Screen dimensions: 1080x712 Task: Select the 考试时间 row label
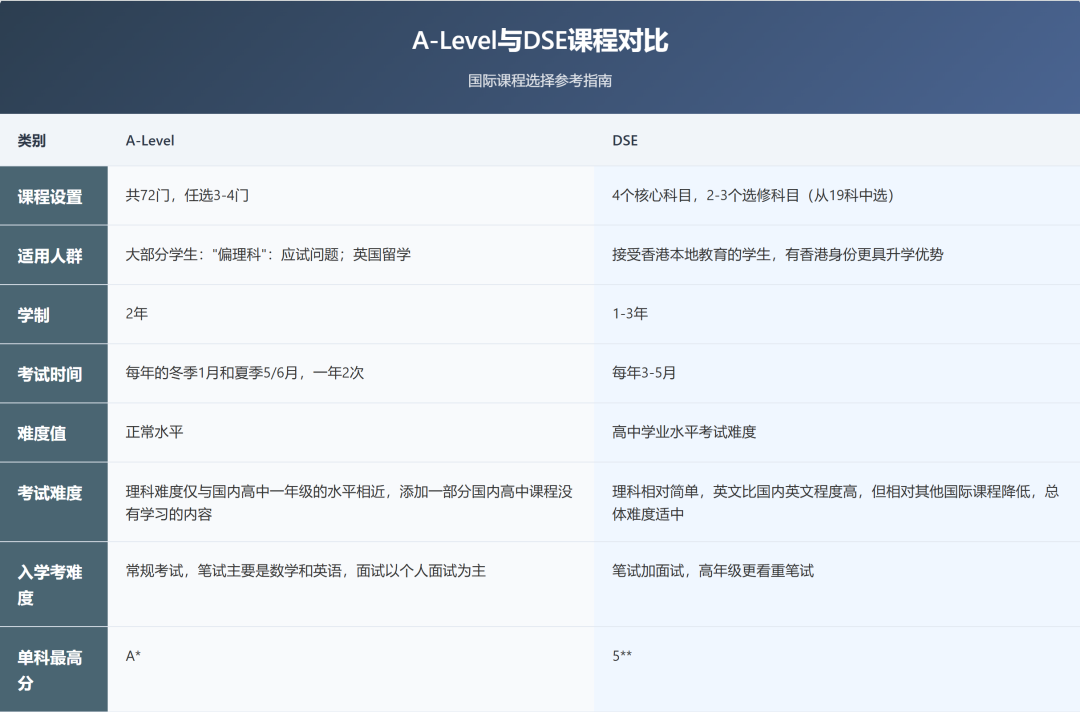[54, 374]
